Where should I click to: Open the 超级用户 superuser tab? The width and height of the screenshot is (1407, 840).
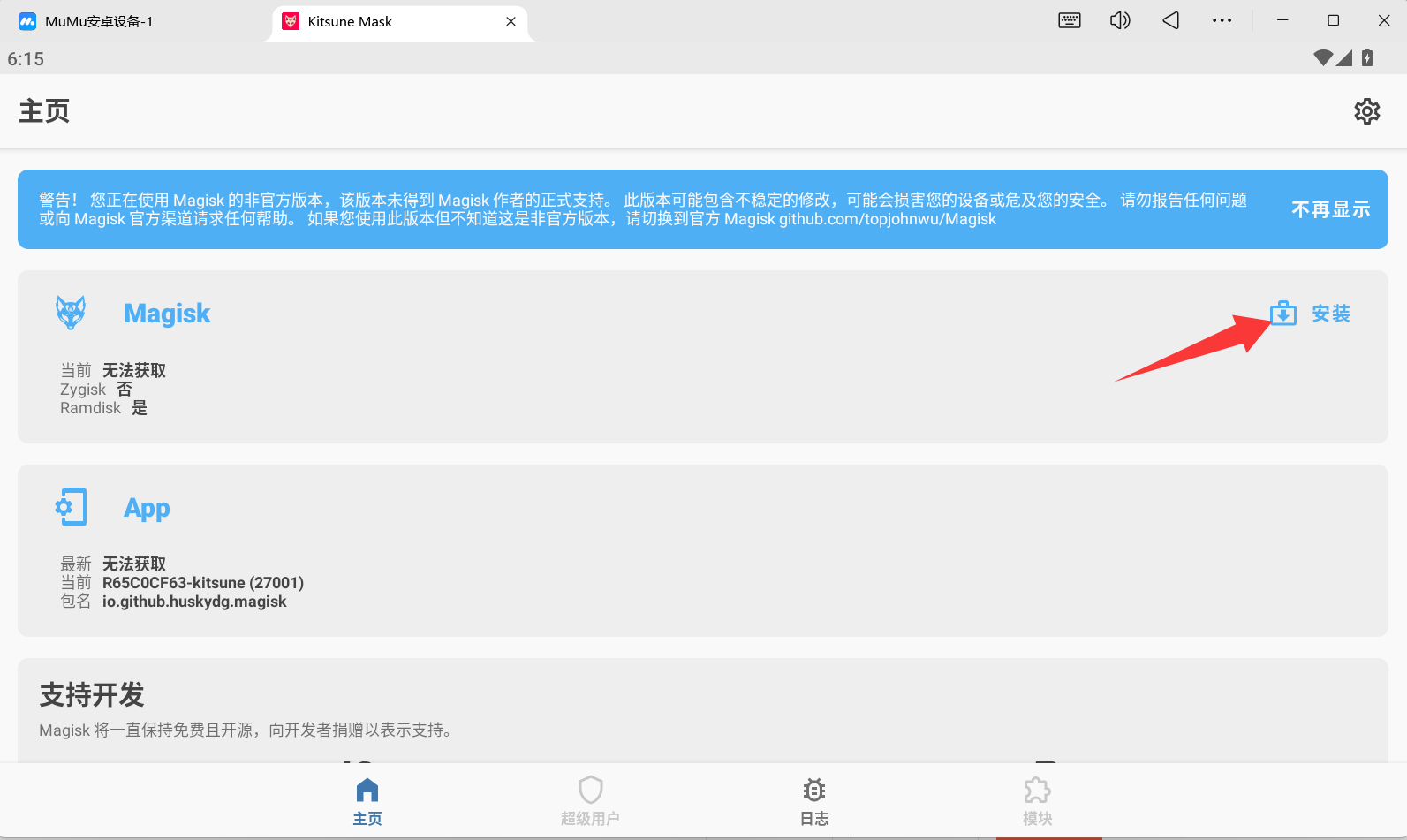point(590,802)
